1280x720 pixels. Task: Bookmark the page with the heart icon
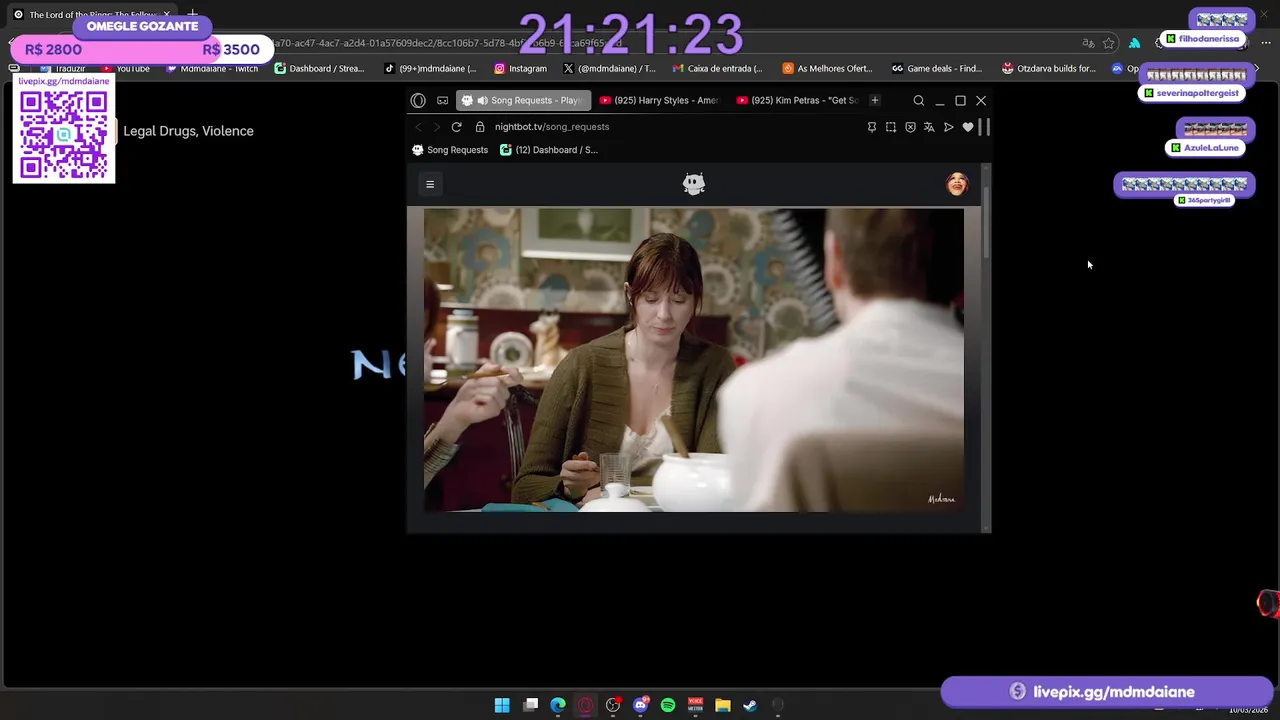(x=968, y=127)
